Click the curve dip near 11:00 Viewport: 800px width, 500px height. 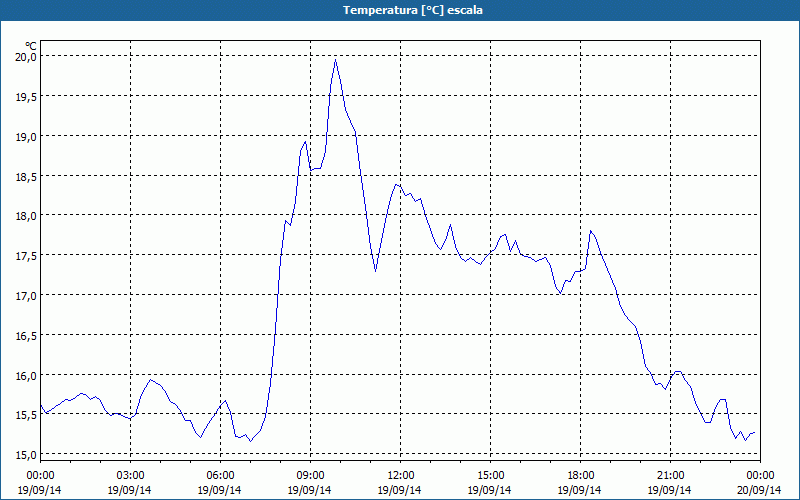tap(376, 270)
